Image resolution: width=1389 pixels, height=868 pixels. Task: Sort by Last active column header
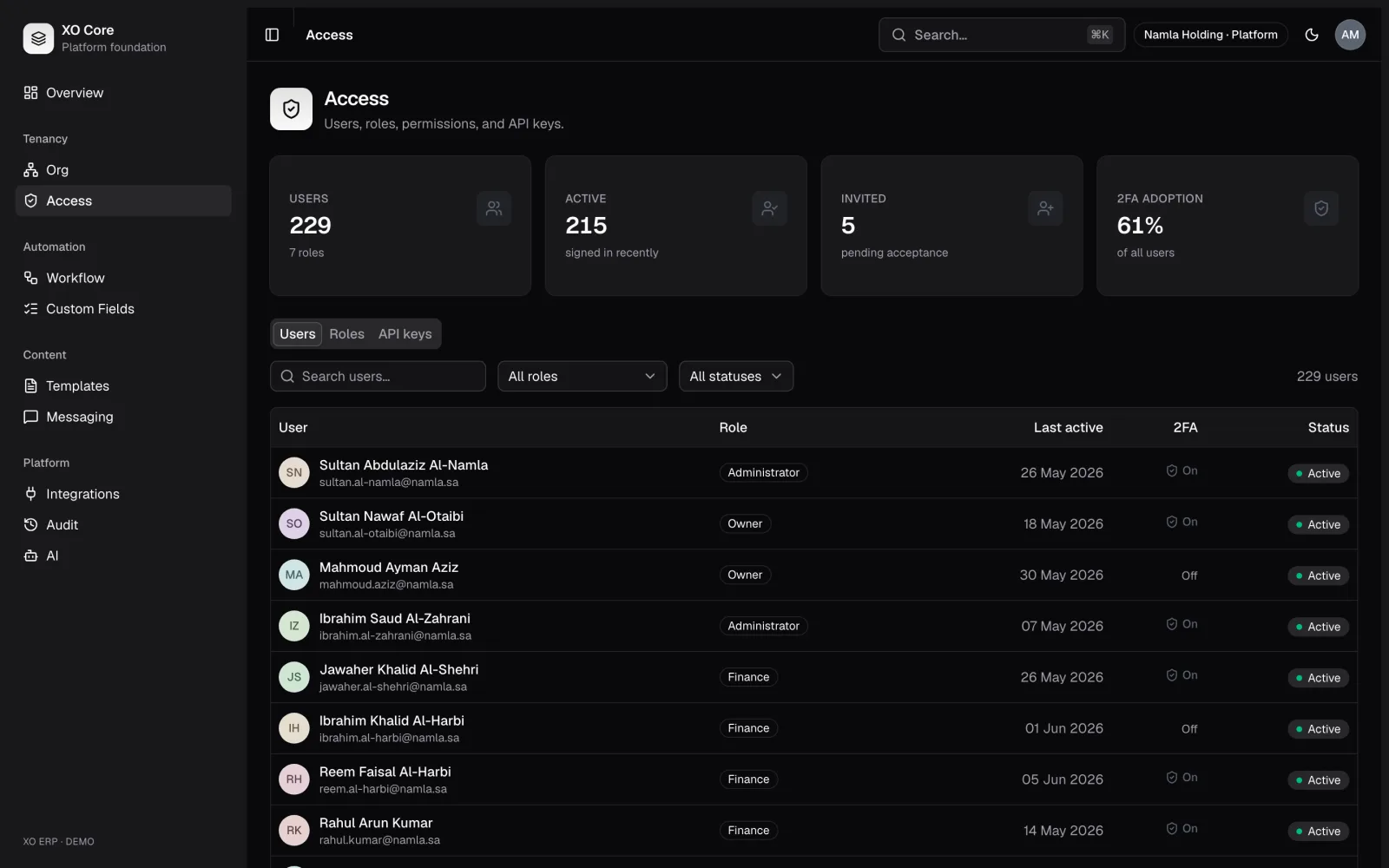(x=1068, y=428)
